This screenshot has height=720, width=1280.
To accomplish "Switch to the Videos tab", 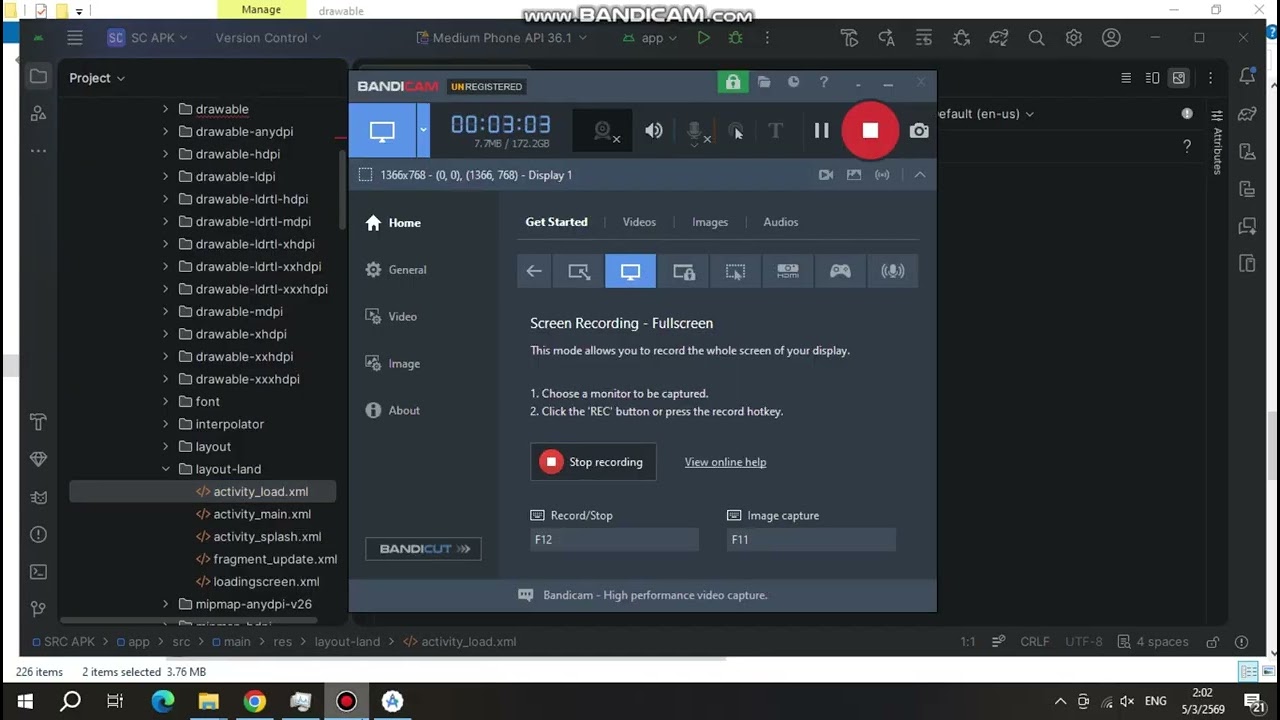I will point(639,222).
